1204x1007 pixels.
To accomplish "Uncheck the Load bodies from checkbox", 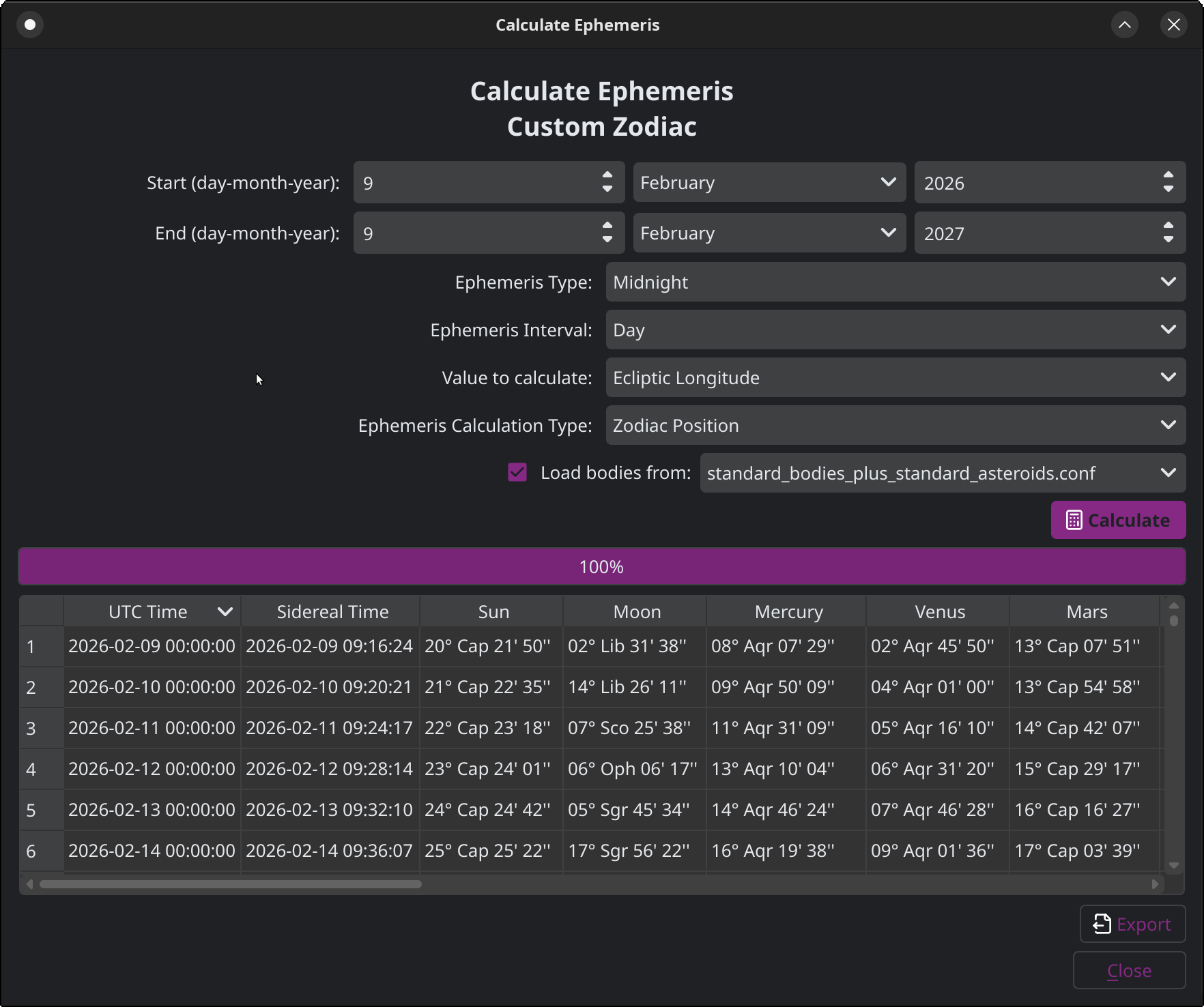I will [x=517, y=472].
